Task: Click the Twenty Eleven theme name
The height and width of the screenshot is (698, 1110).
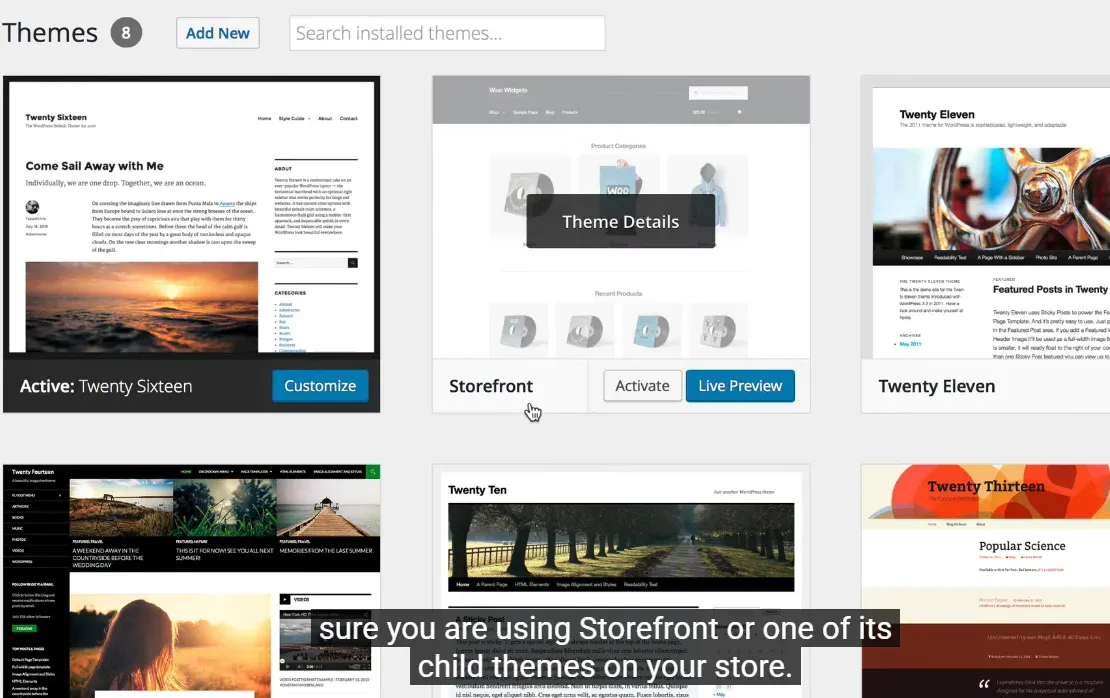Action: pyautogui.click(x=936, y=386)
